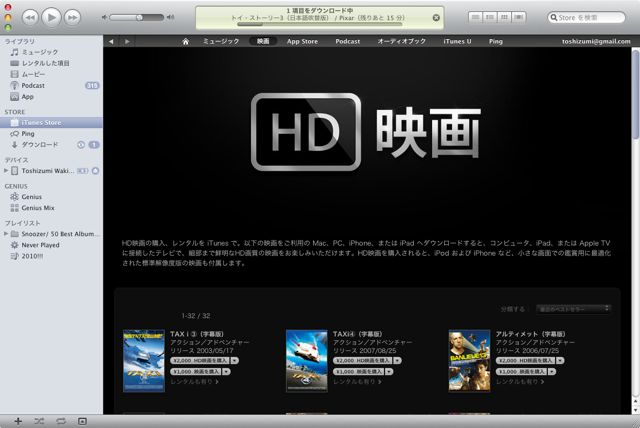Switch to grid view
Screen dimensions: 640x428
point(504,17)
